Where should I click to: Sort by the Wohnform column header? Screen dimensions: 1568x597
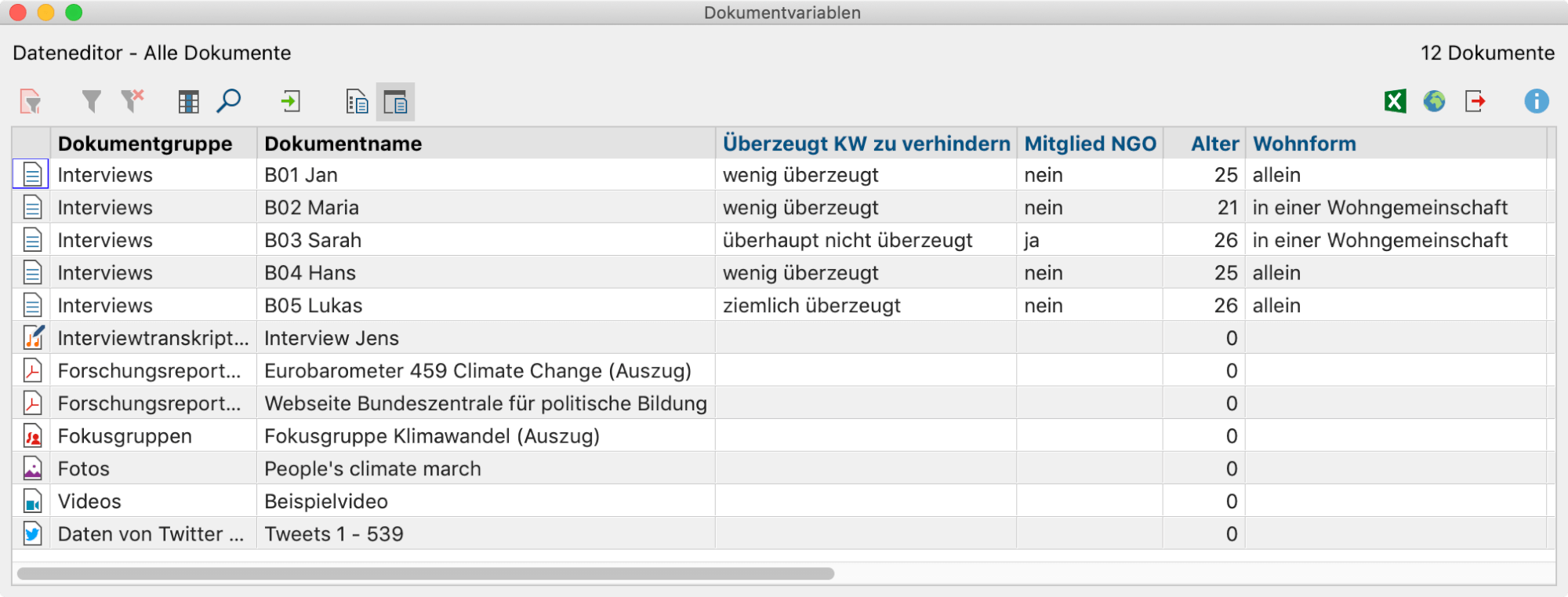click(x=1396, y=144)
